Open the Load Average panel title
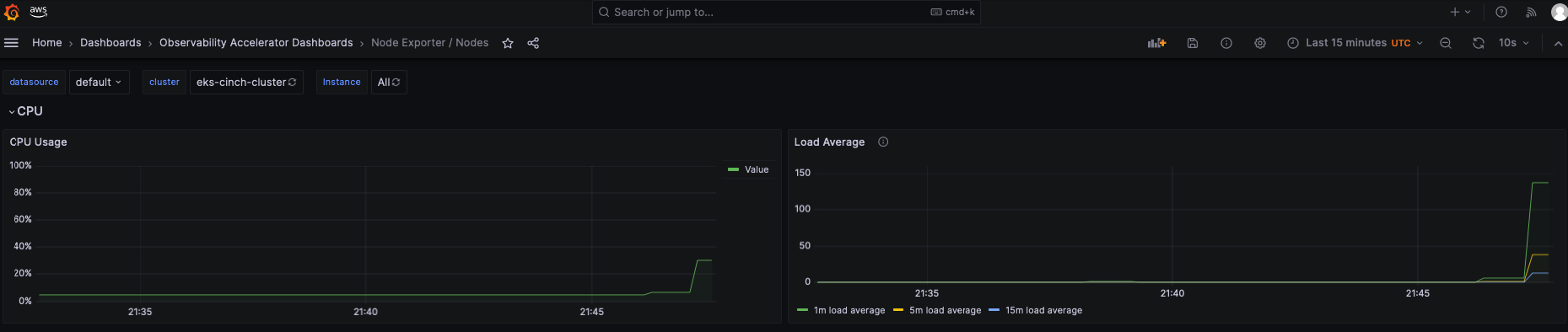1568x332 pixels. pyautogui.click(x=829, y=142)
